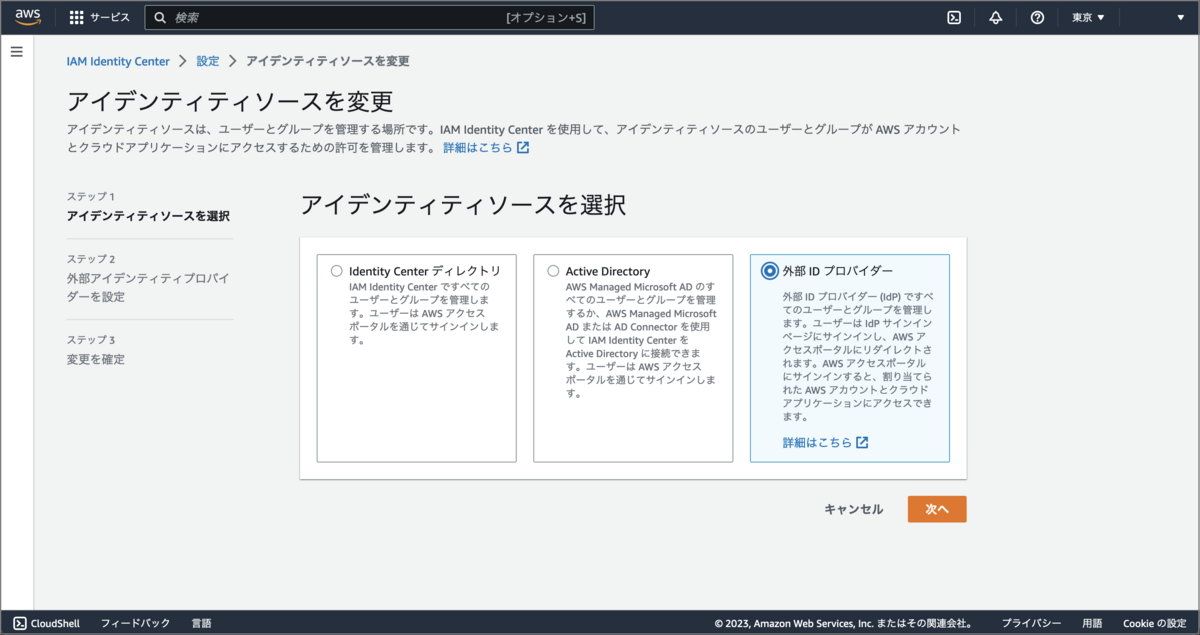Click the アイデンティティソースを変更 page title
The image size is (1200, 635).
pos(229,101)
